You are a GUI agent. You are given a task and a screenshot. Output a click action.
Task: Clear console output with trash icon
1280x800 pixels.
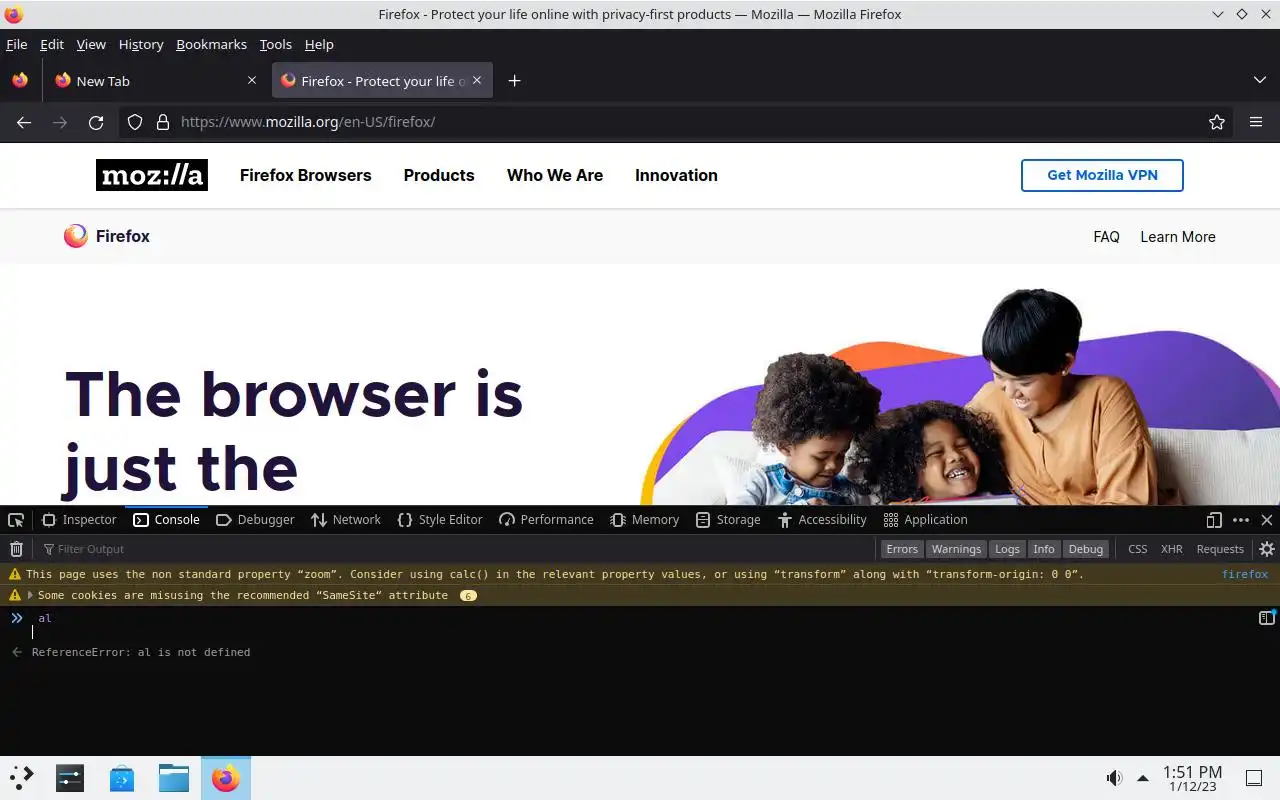[16, 549]
